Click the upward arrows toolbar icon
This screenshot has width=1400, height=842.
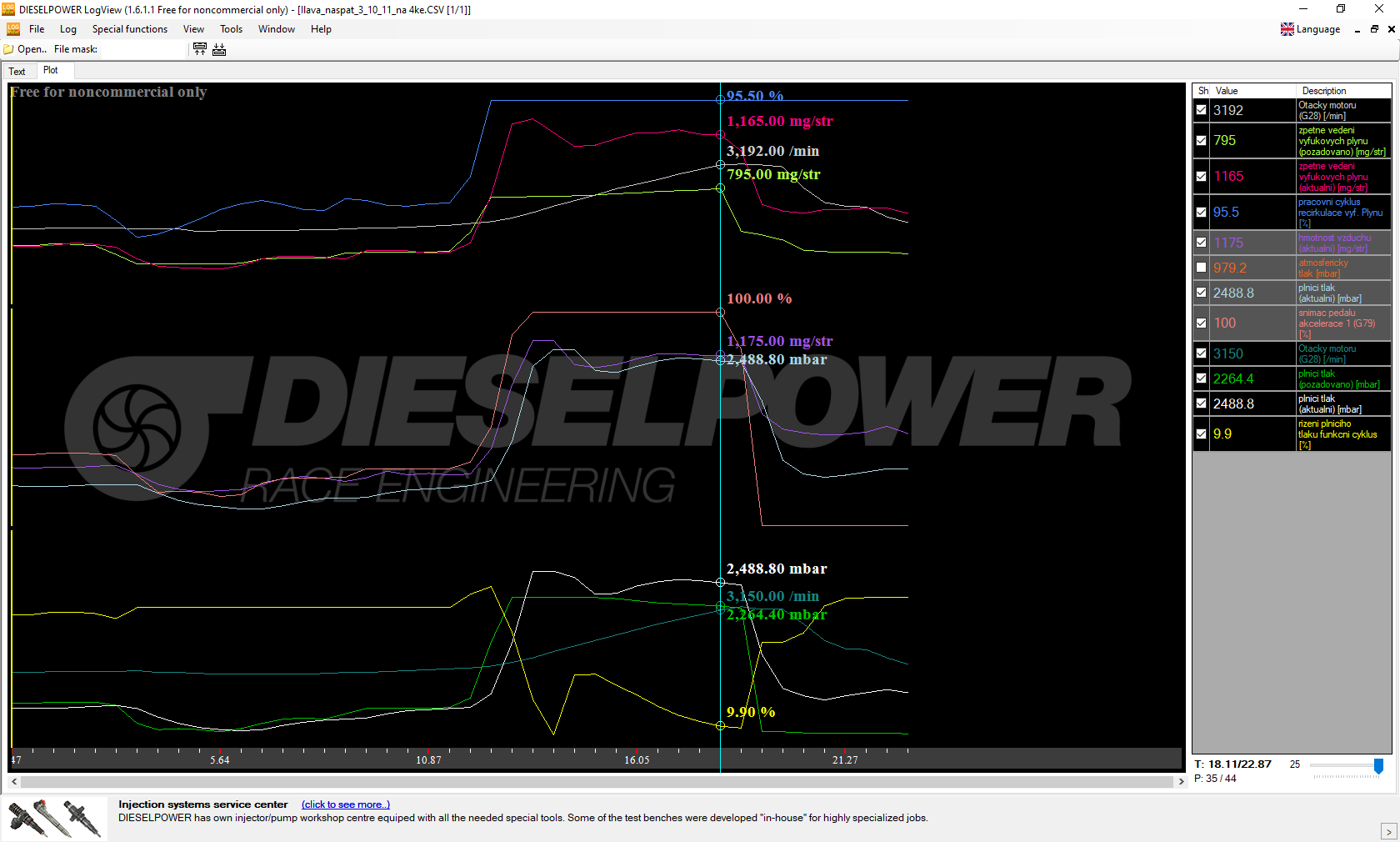pos(200,49)
